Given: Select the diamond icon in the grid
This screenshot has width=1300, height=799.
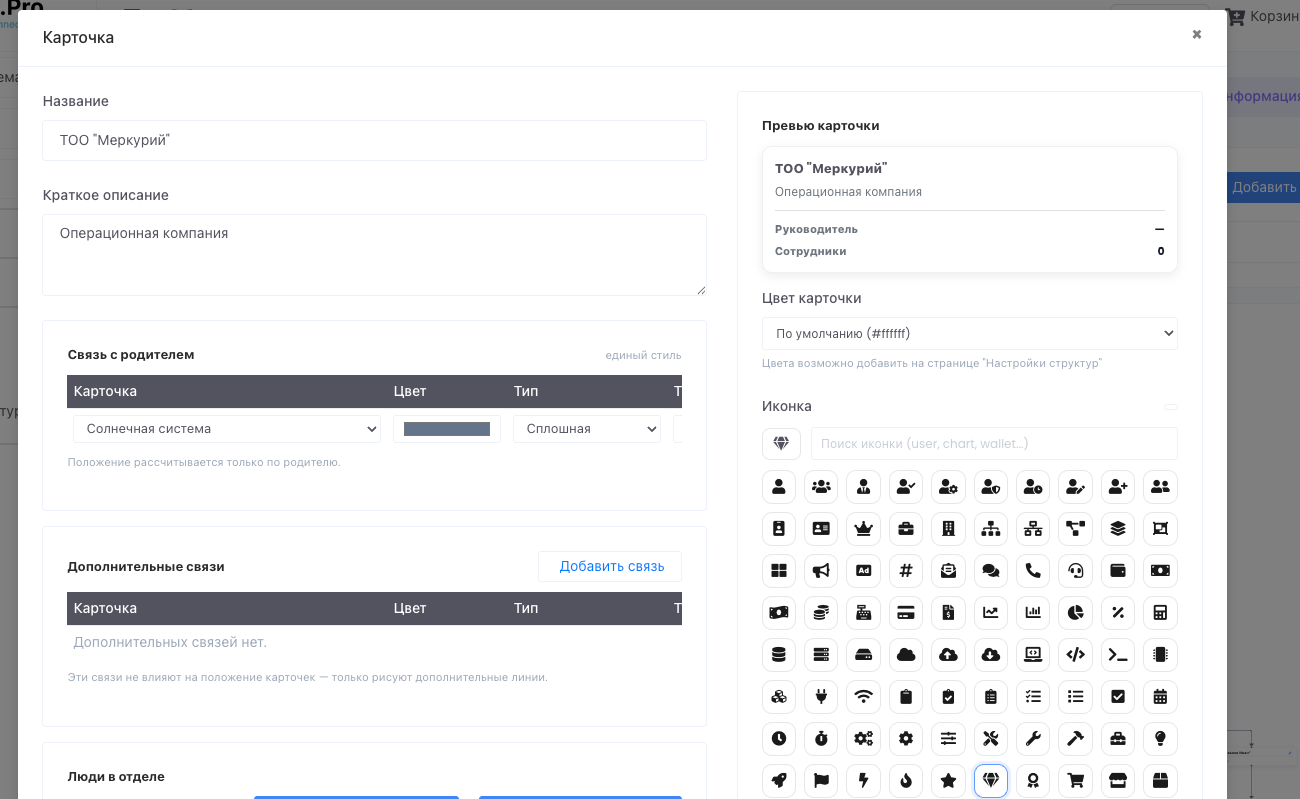Looking at the screenshot, I should tap(991, 781).
